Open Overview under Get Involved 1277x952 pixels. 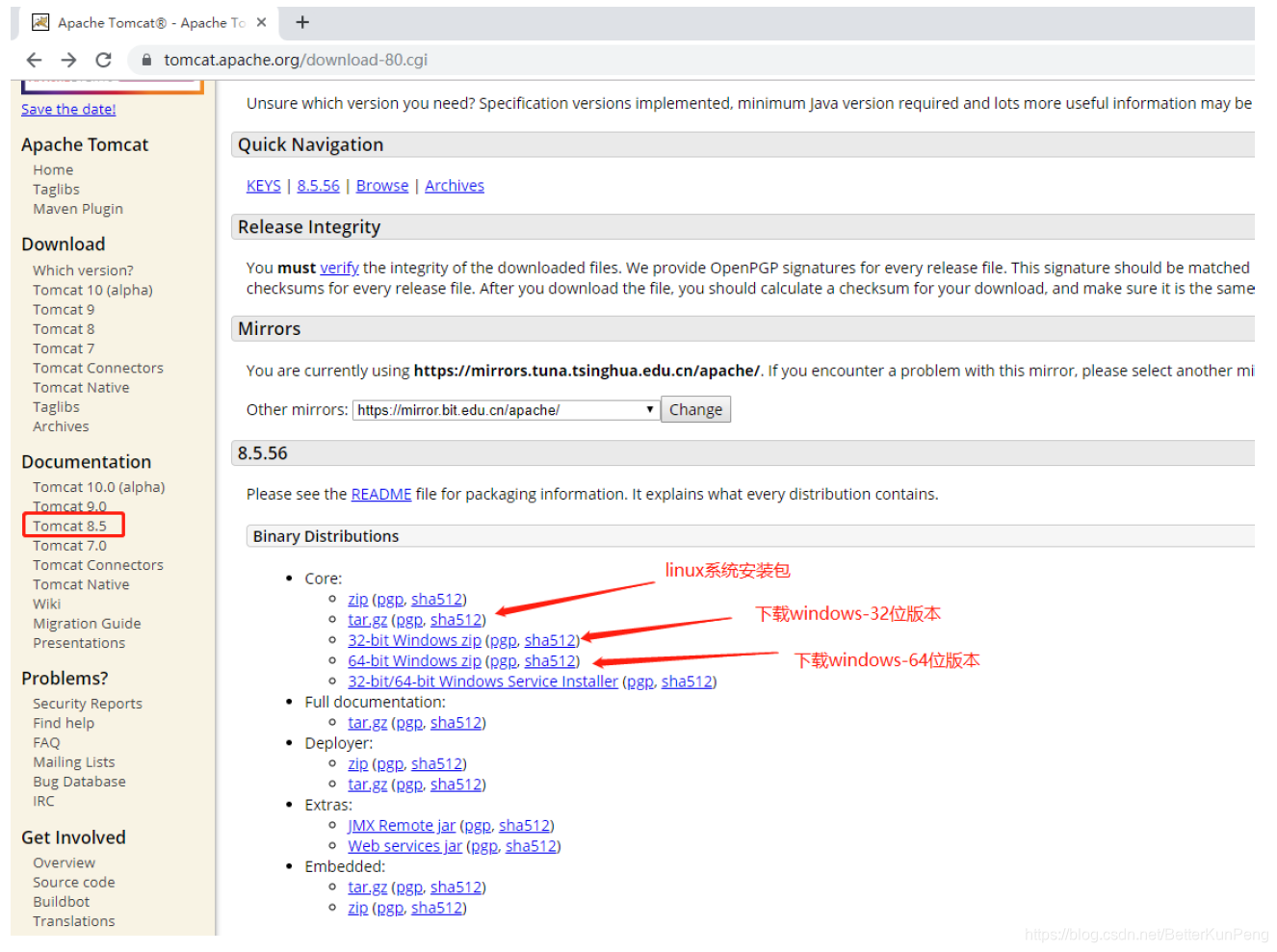tap(64, 863)
